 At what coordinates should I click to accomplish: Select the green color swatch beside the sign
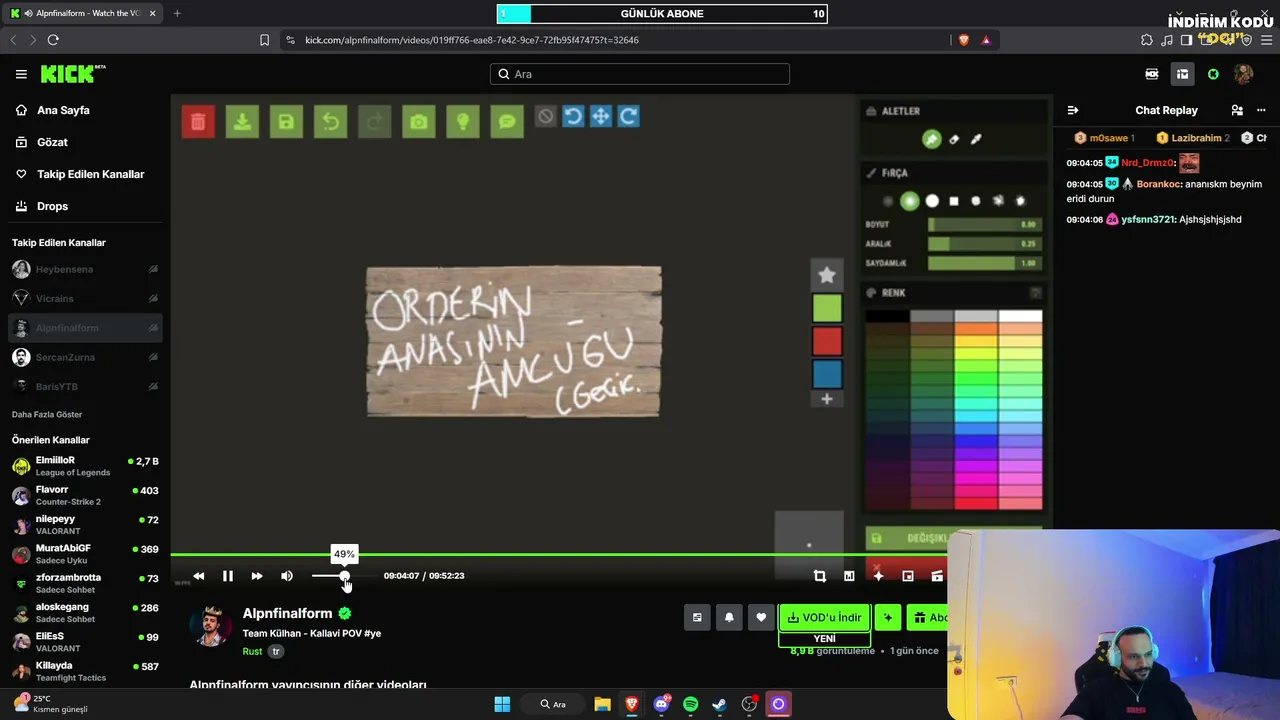tap(827, 309)
